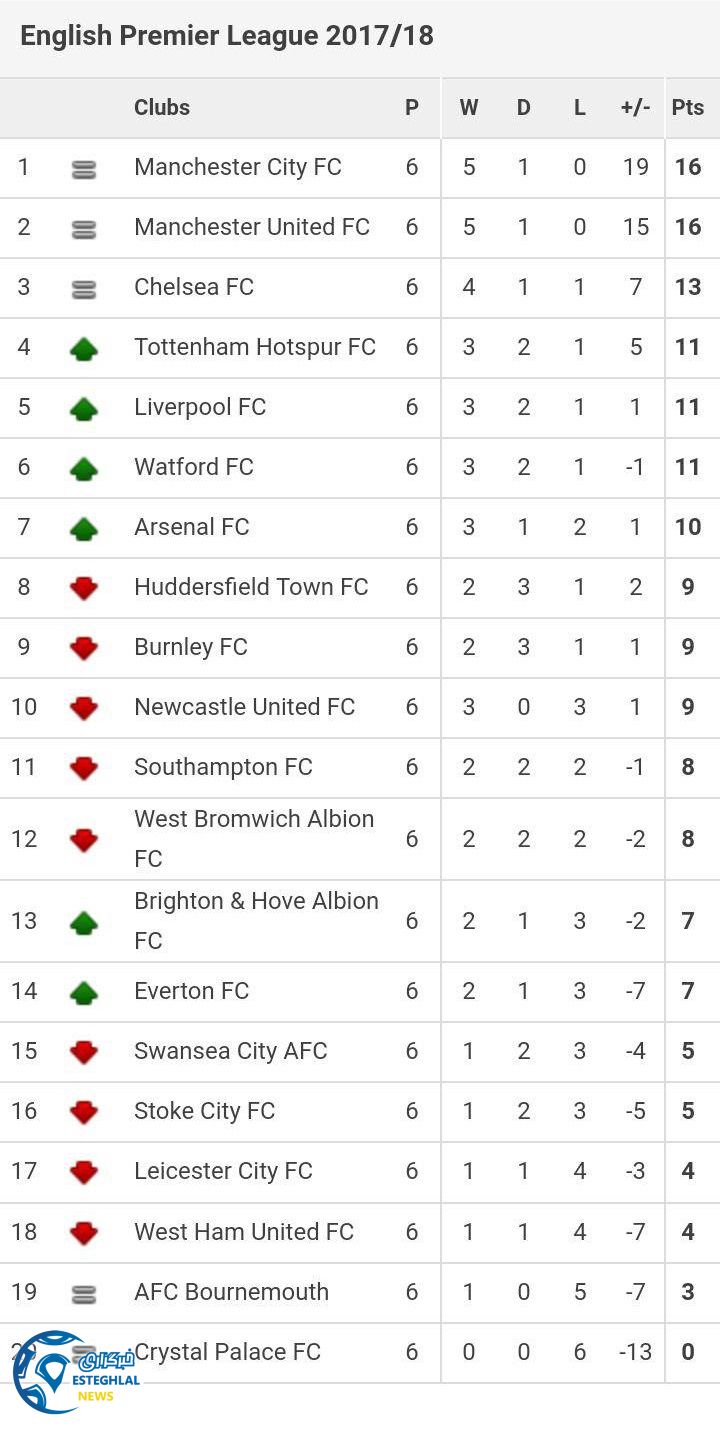Click the gray unchanged icon beside AFC Bournemouth

(84, 1295)
